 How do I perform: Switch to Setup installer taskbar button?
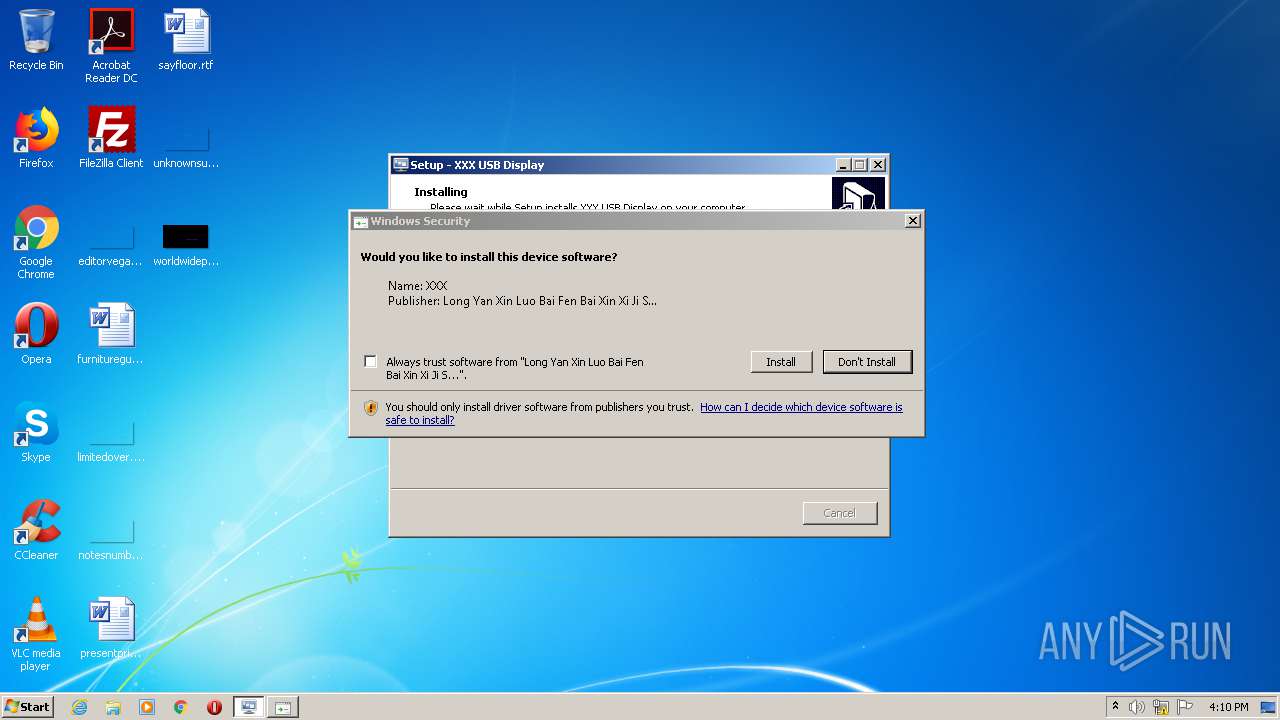249,707
